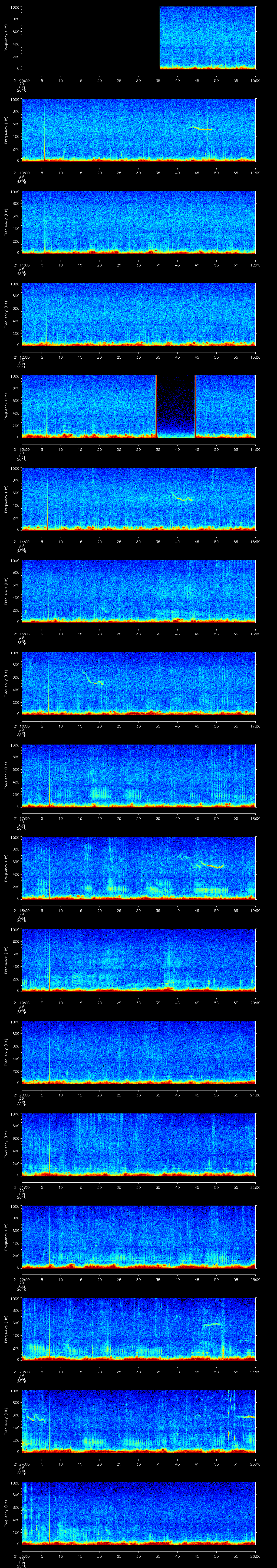Click the 21:17:00 start time label

pyautogui.click(x=21, y=818)
